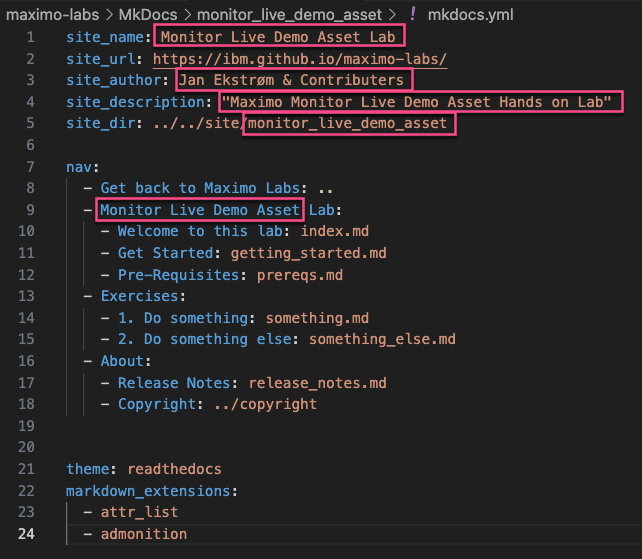Viewport: 642px width, 559px height.
Task: Click the Pre-Requisites key
Action: coord(179,275)
